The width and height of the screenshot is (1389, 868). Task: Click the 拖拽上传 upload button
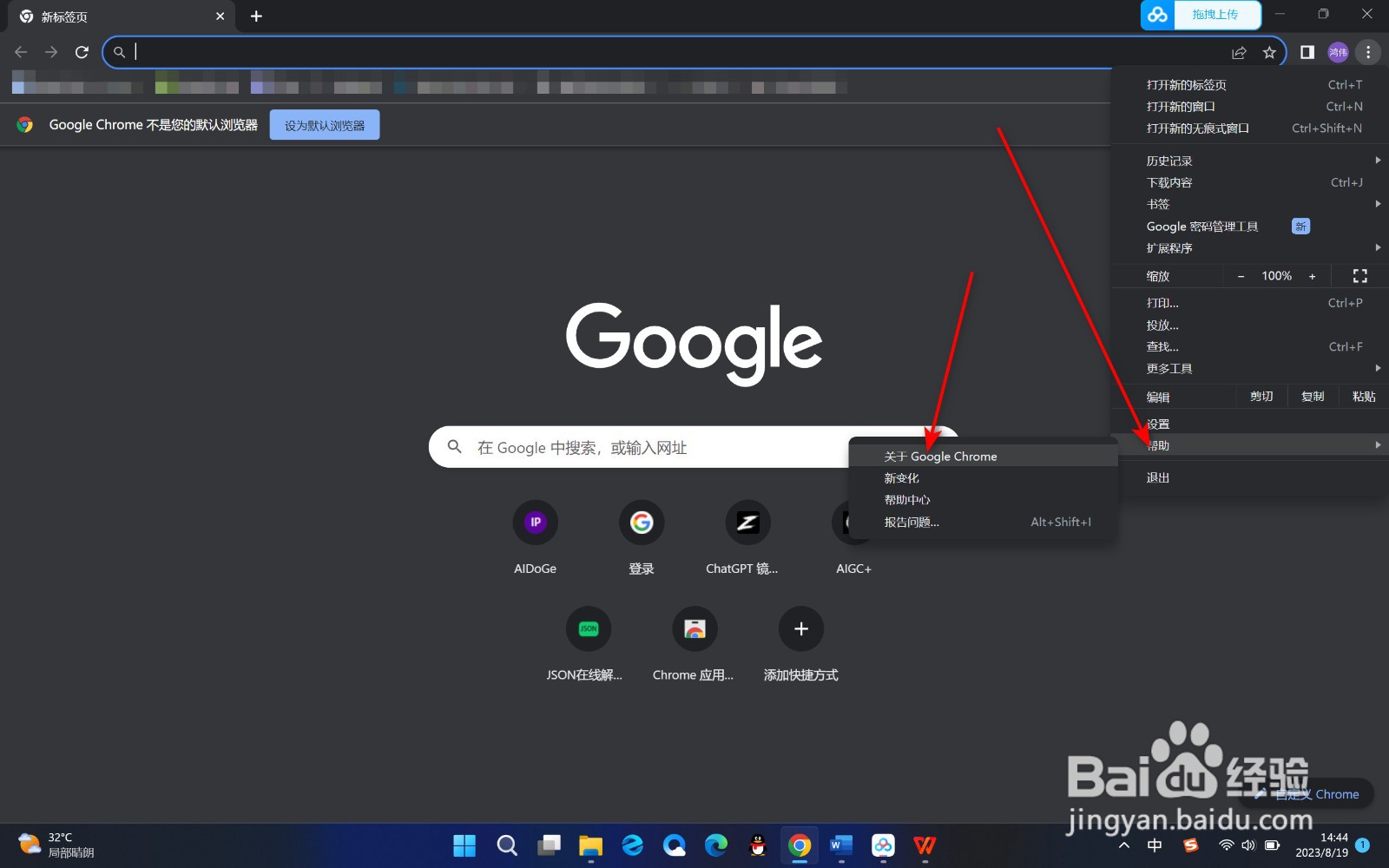(x=1216, y=15)
